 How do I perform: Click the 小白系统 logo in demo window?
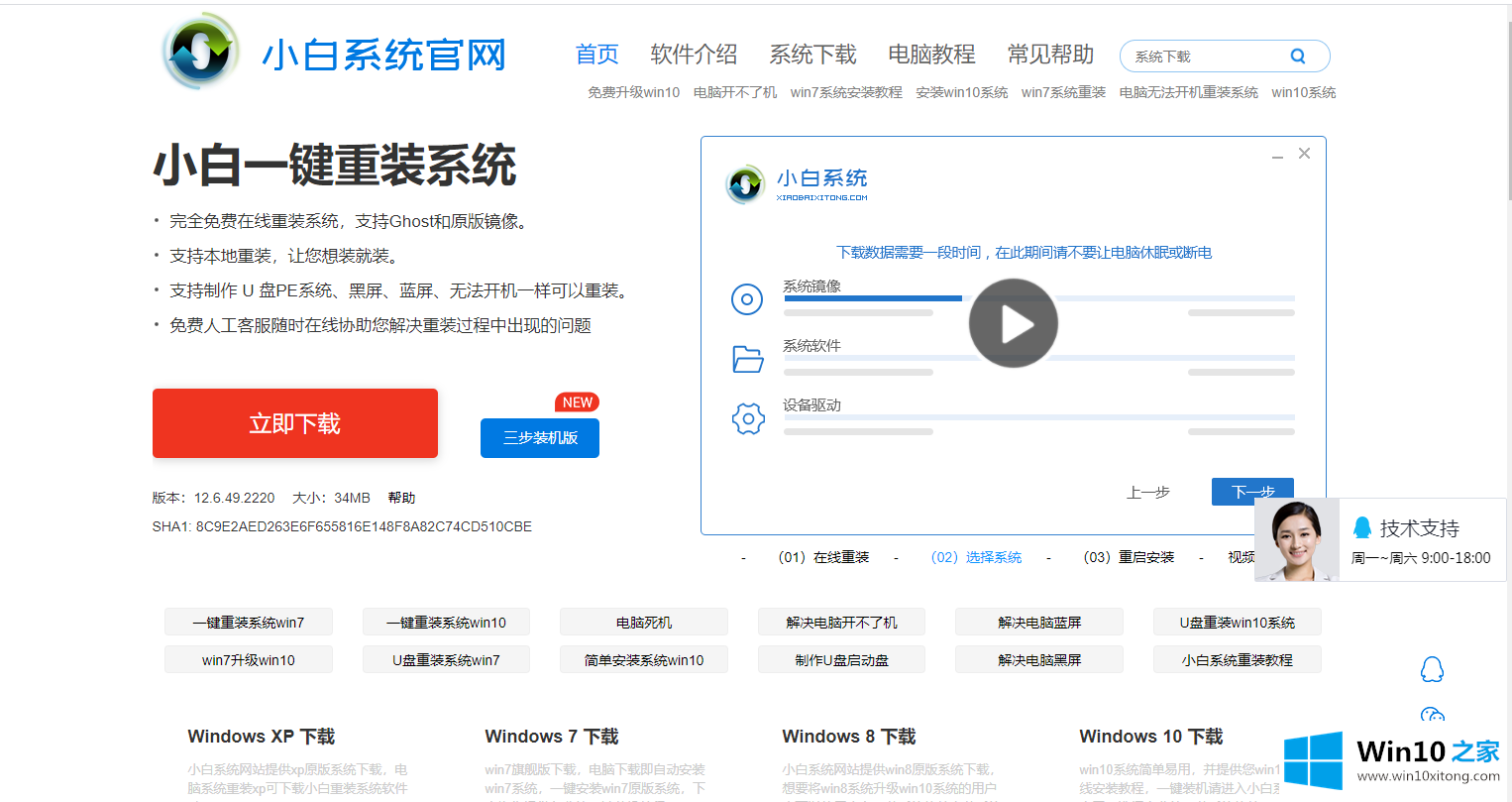[x=797, y=184]
